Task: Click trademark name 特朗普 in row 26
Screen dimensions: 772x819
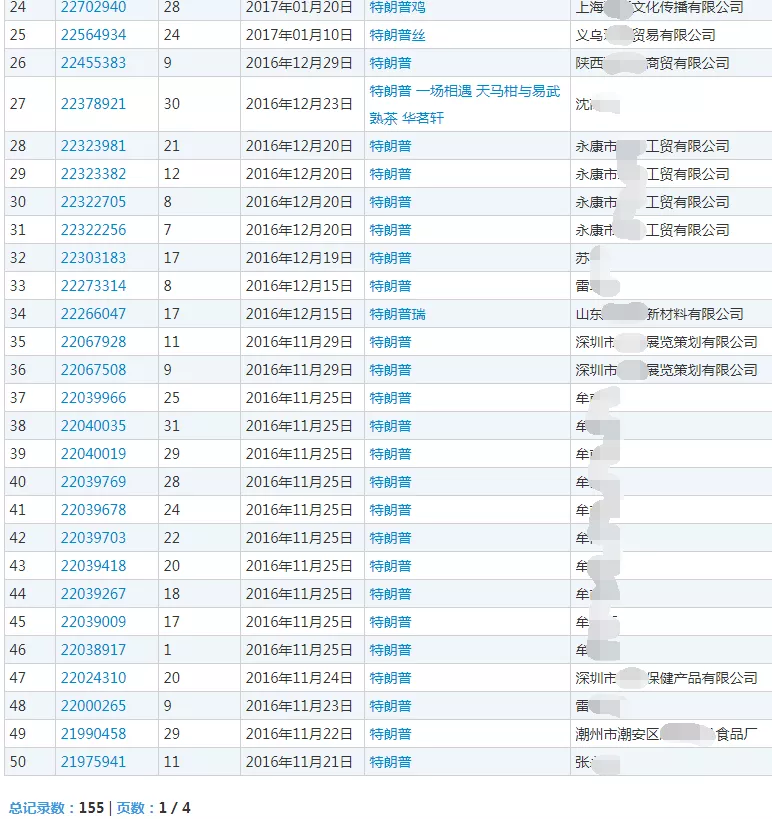Action: click(390, 63)
